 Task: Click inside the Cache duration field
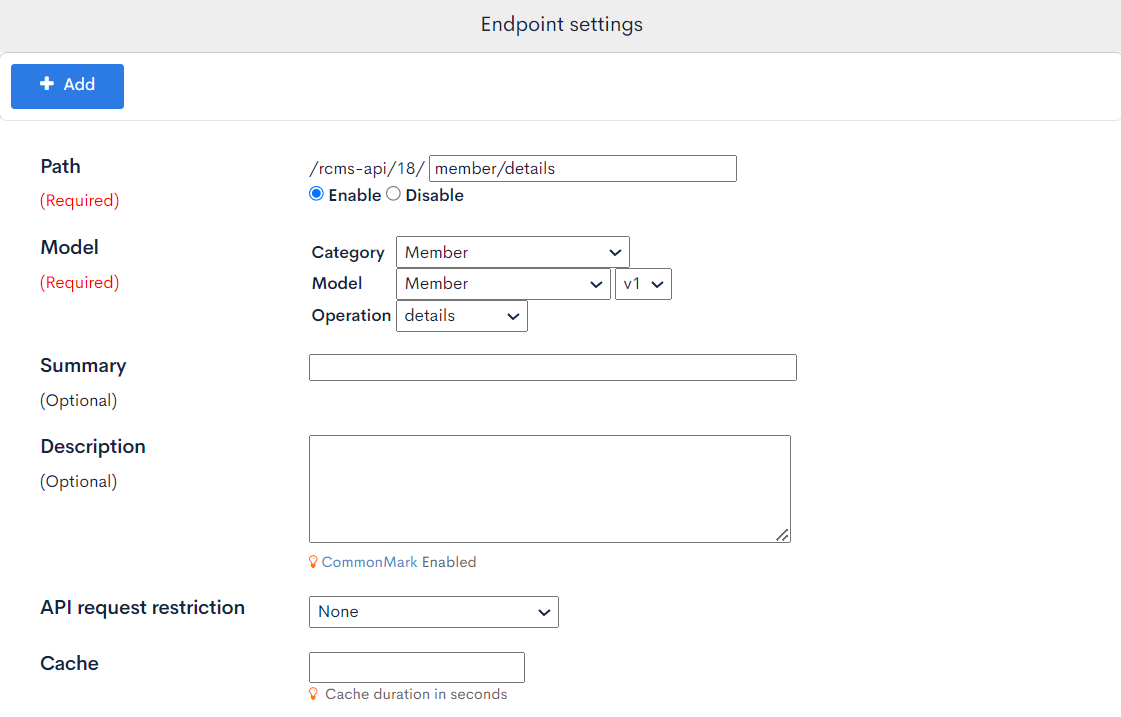click(x=416, y=666)
